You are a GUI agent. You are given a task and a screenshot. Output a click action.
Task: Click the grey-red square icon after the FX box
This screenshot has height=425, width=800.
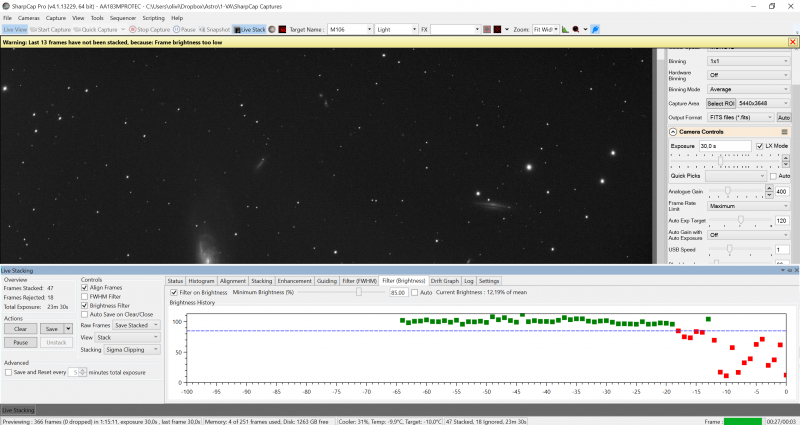click(487, 30)
